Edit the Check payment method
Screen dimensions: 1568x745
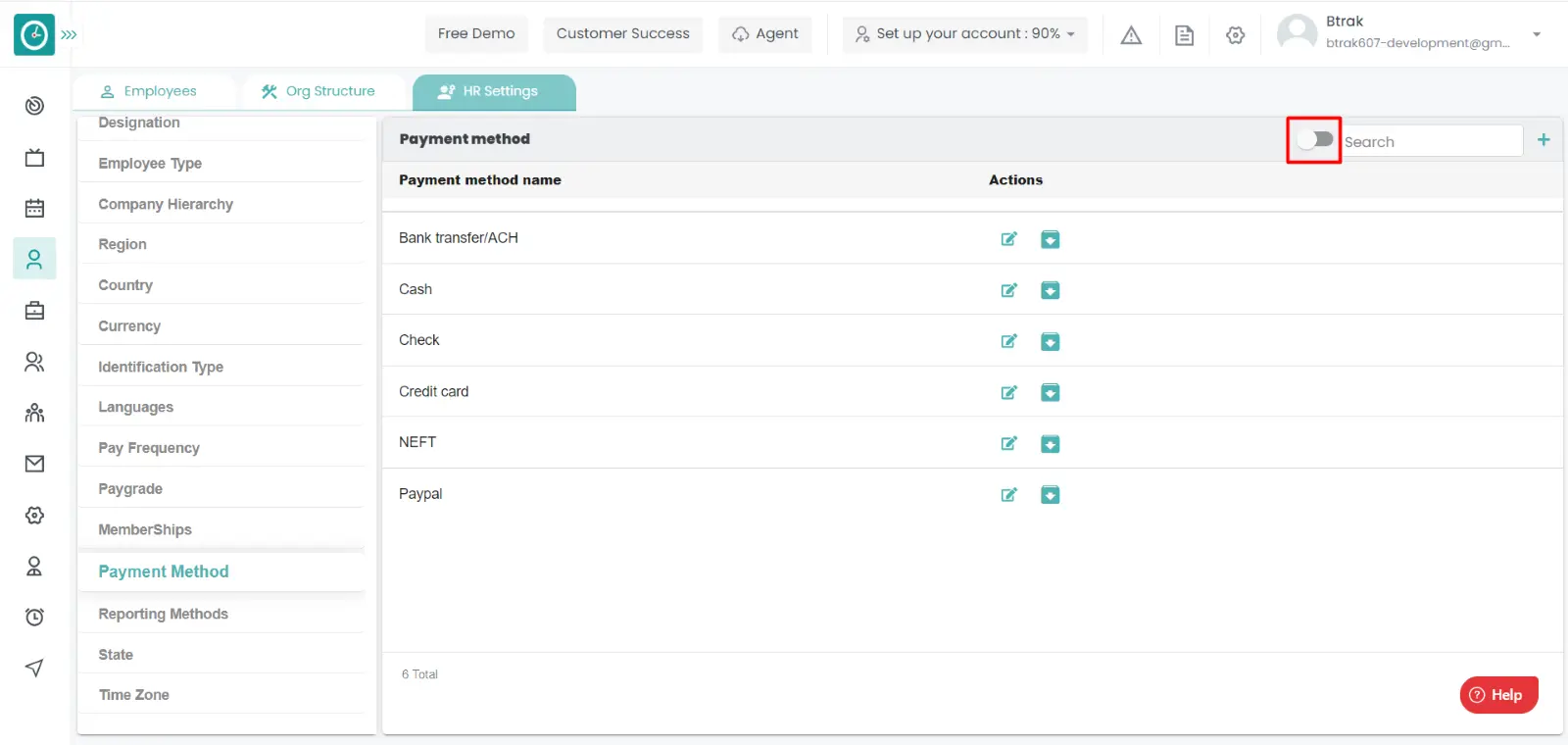pyautogui.click(x=1008, y=341)
